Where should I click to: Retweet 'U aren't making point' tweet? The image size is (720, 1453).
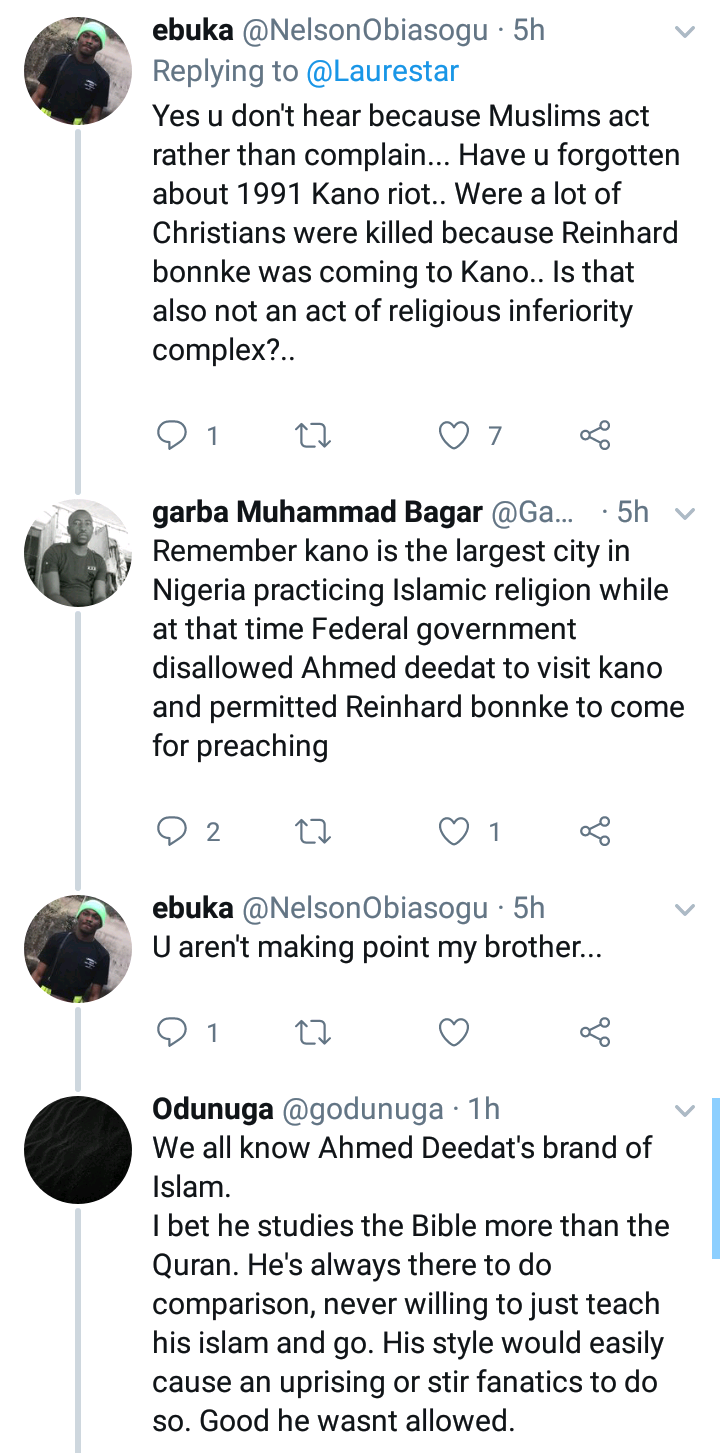pyautogui.click(x=314, y=1032)
